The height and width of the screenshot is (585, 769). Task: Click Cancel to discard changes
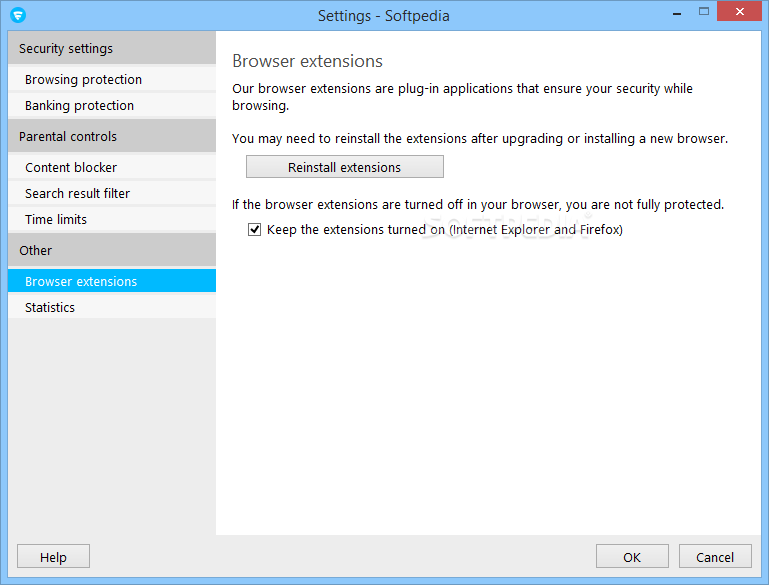715,556
